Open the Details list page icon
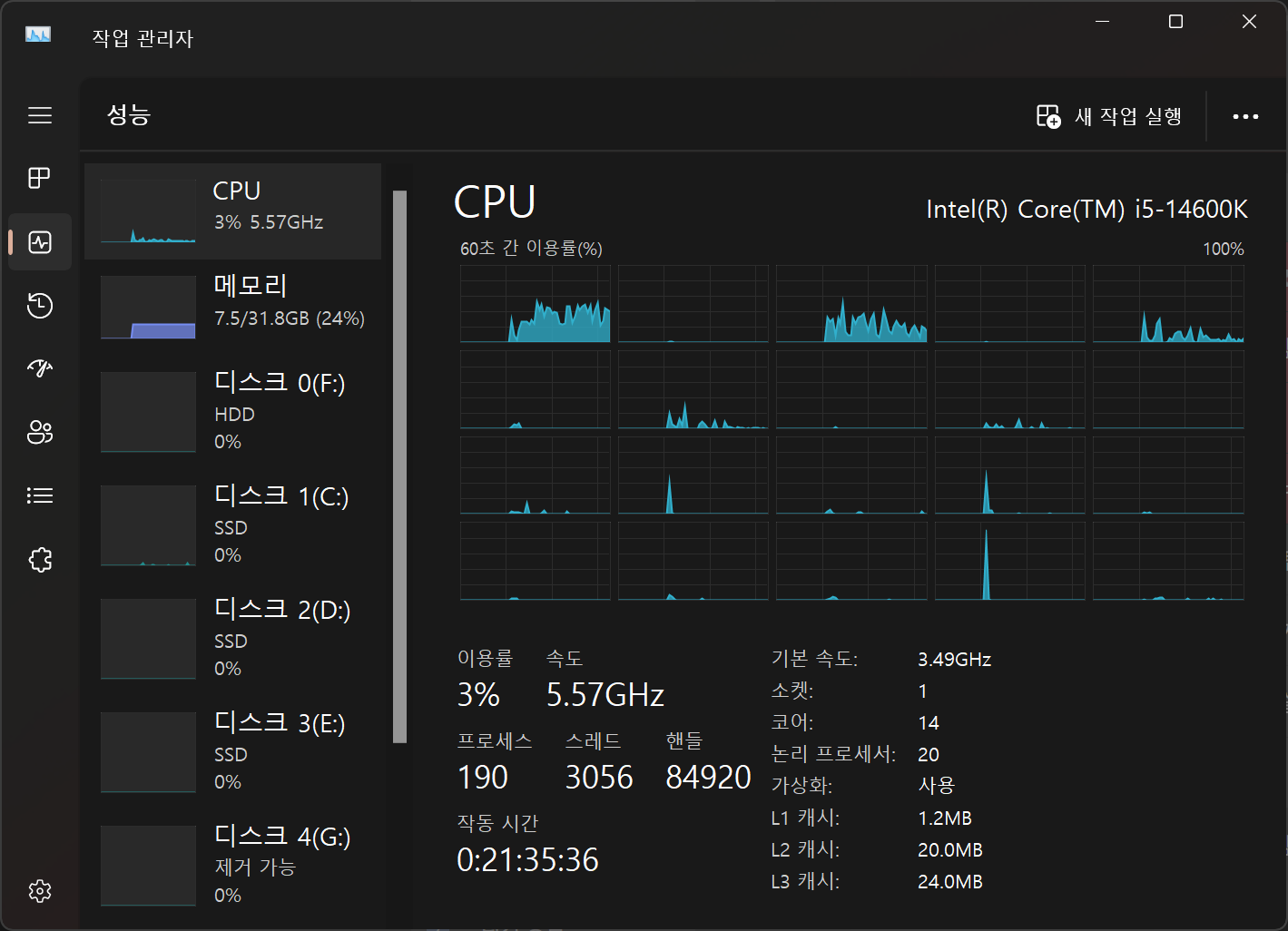Screen dimensions: 1288x931 pyautogui.click(x=40, y=495)
